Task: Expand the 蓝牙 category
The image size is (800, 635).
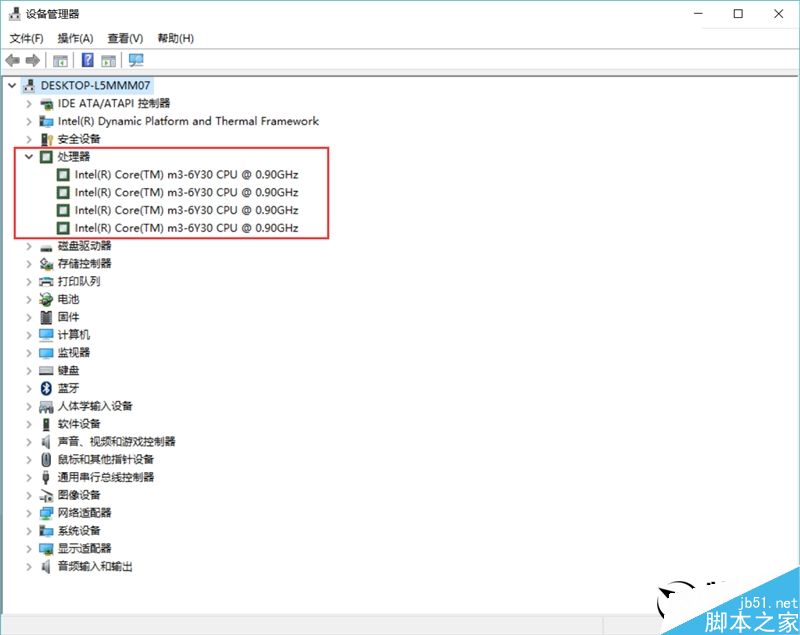Action: click(x=29, y=389)
